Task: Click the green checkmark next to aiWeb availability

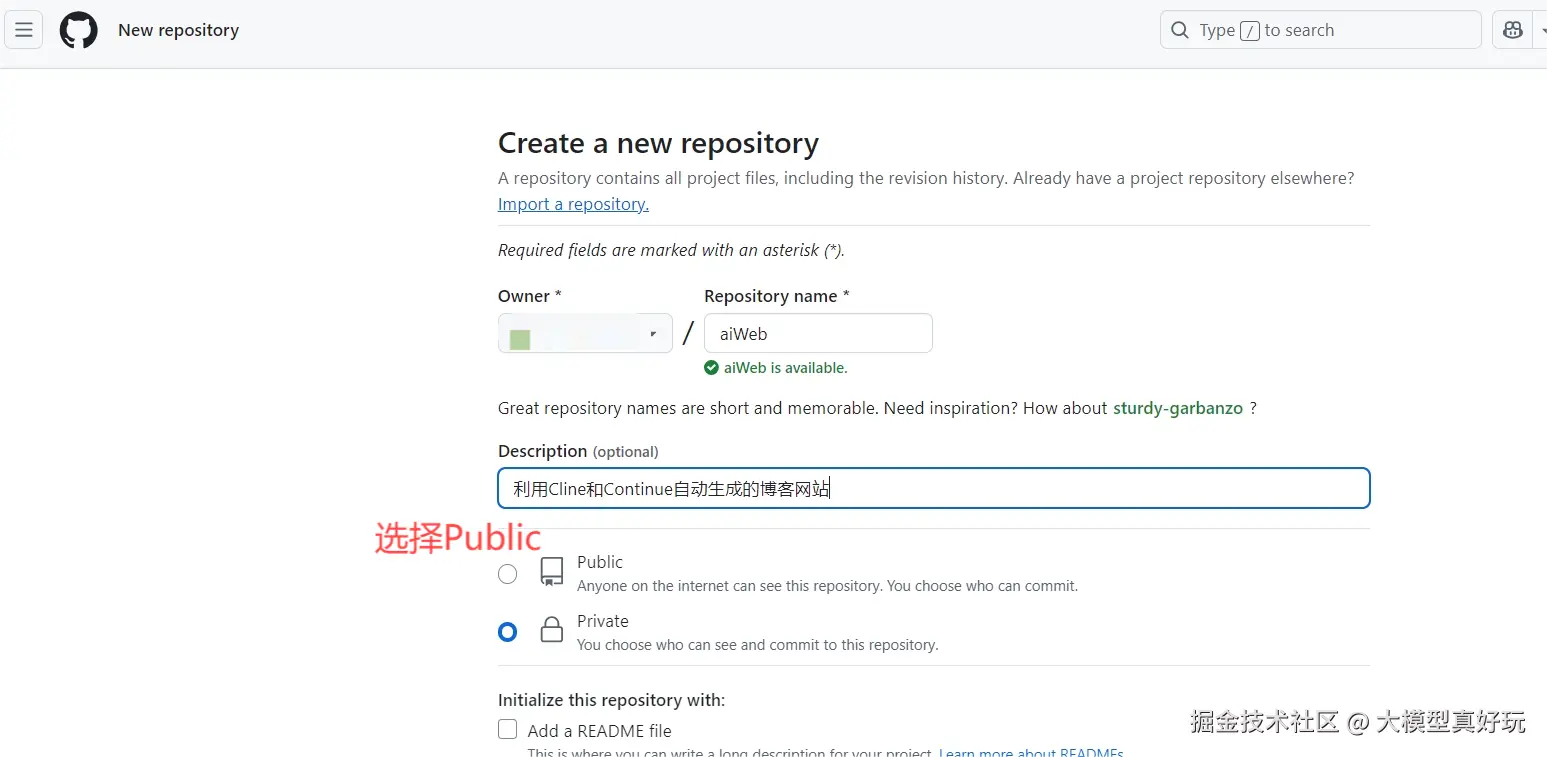Action: [711, 367]
